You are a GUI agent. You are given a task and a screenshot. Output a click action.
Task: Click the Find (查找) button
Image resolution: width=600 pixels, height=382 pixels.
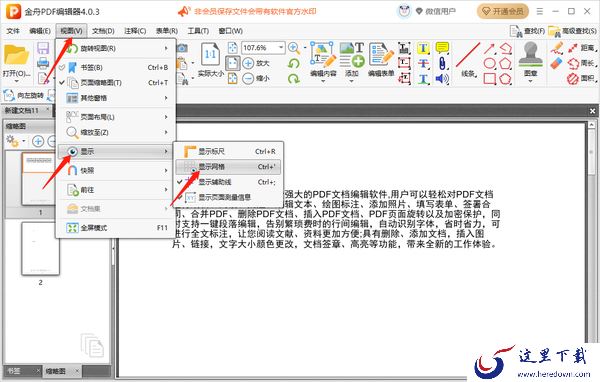coord(527,31)
